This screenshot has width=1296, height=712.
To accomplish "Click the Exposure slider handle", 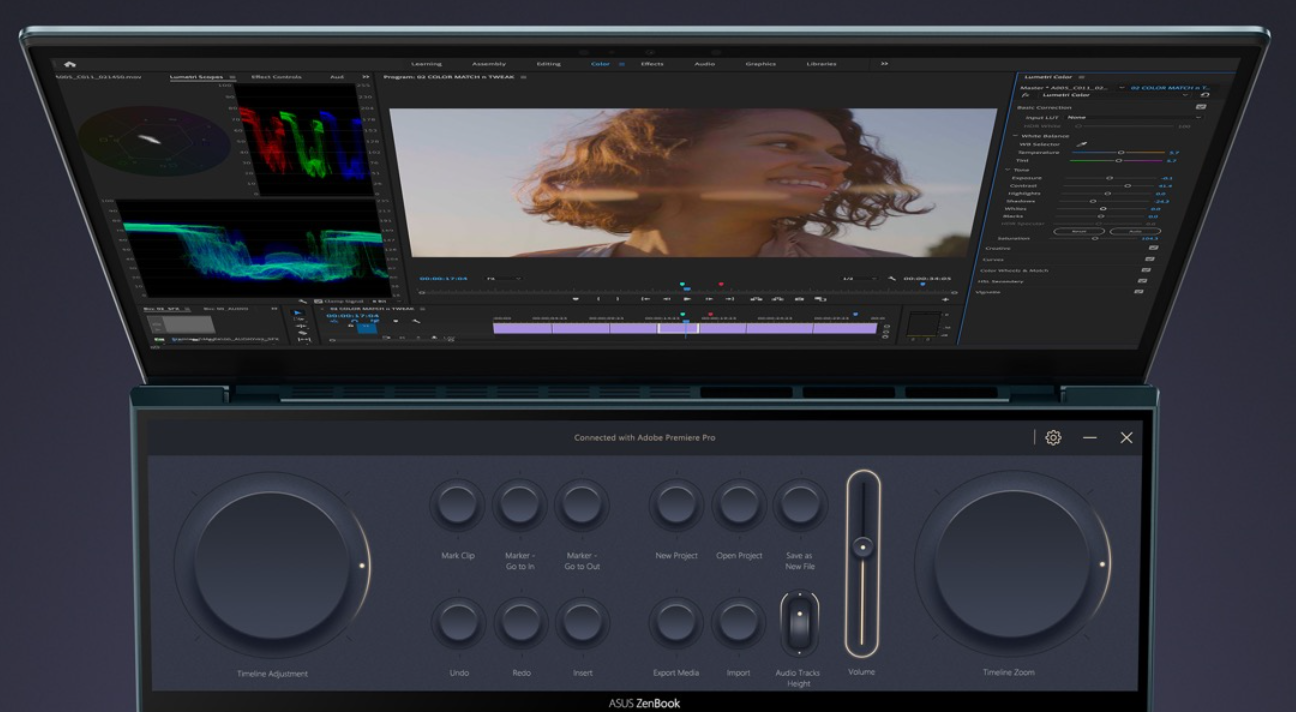I will 1109,177.
